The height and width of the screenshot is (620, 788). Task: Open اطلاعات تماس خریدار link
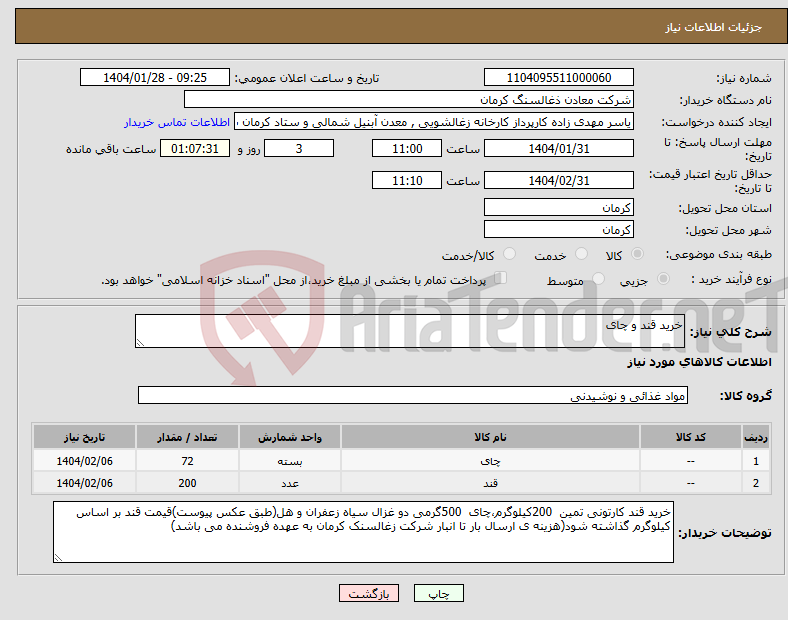[x=177, y=123]
